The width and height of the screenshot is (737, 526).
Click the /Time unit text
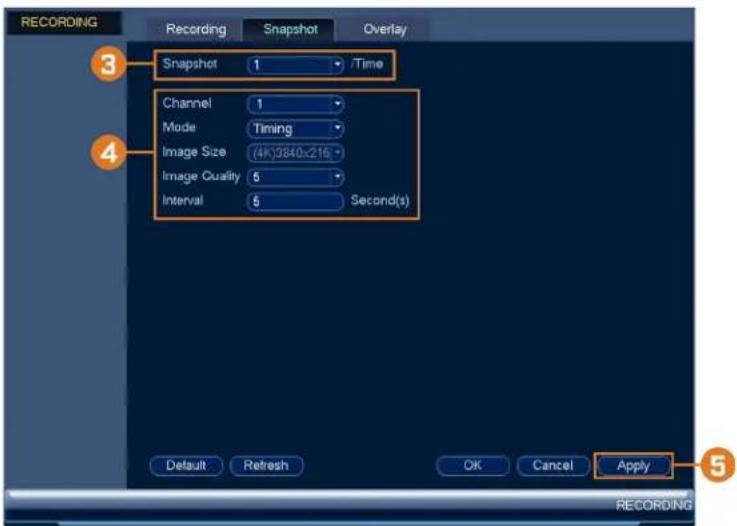pyautogui.click(x=367, y=63)
